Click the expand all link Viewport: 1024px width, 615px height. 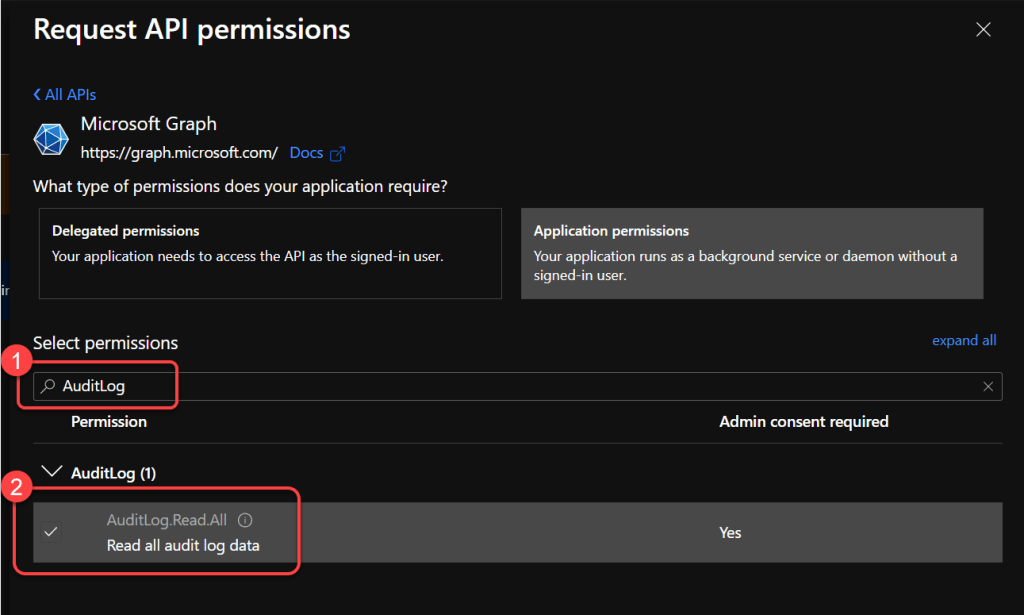tap(964, 340)
